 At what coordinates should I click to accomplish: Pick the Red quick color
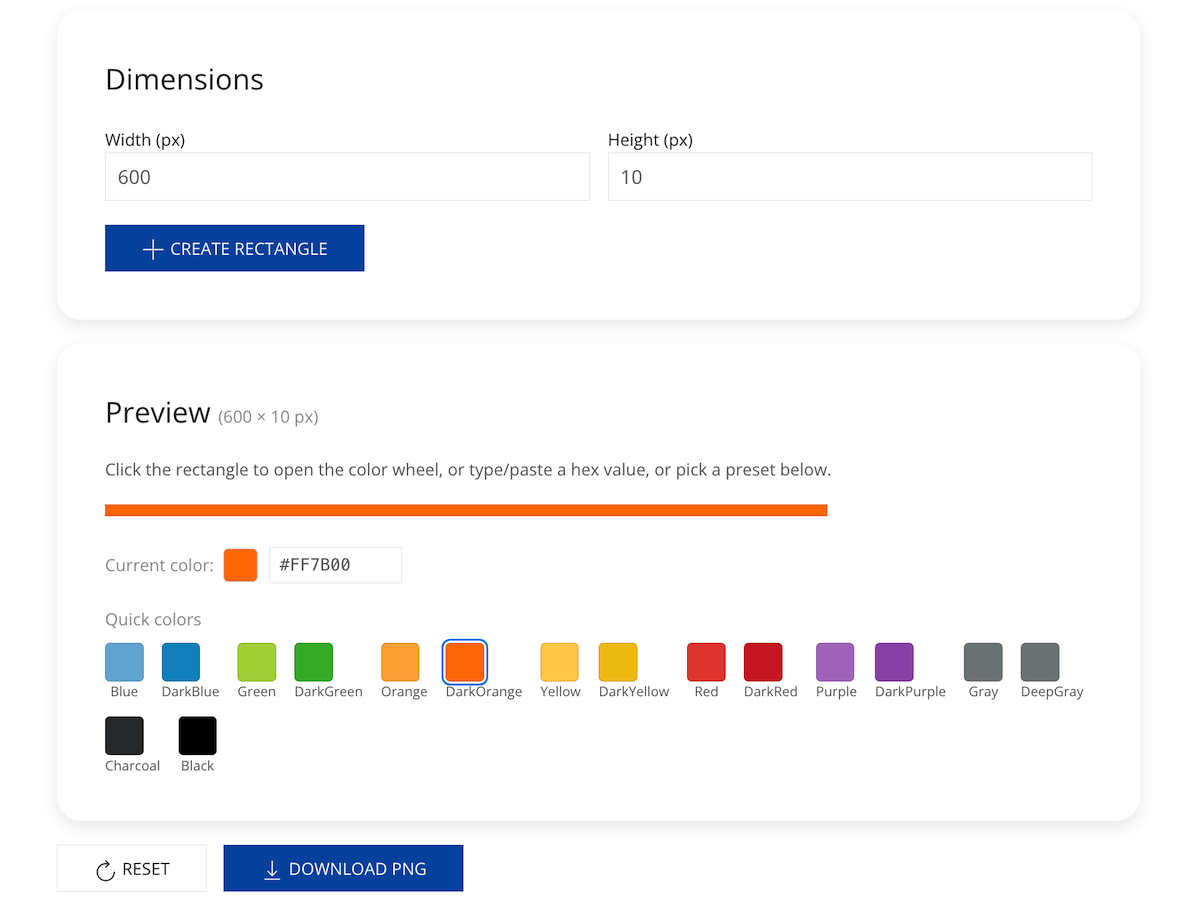click(706, 662)
